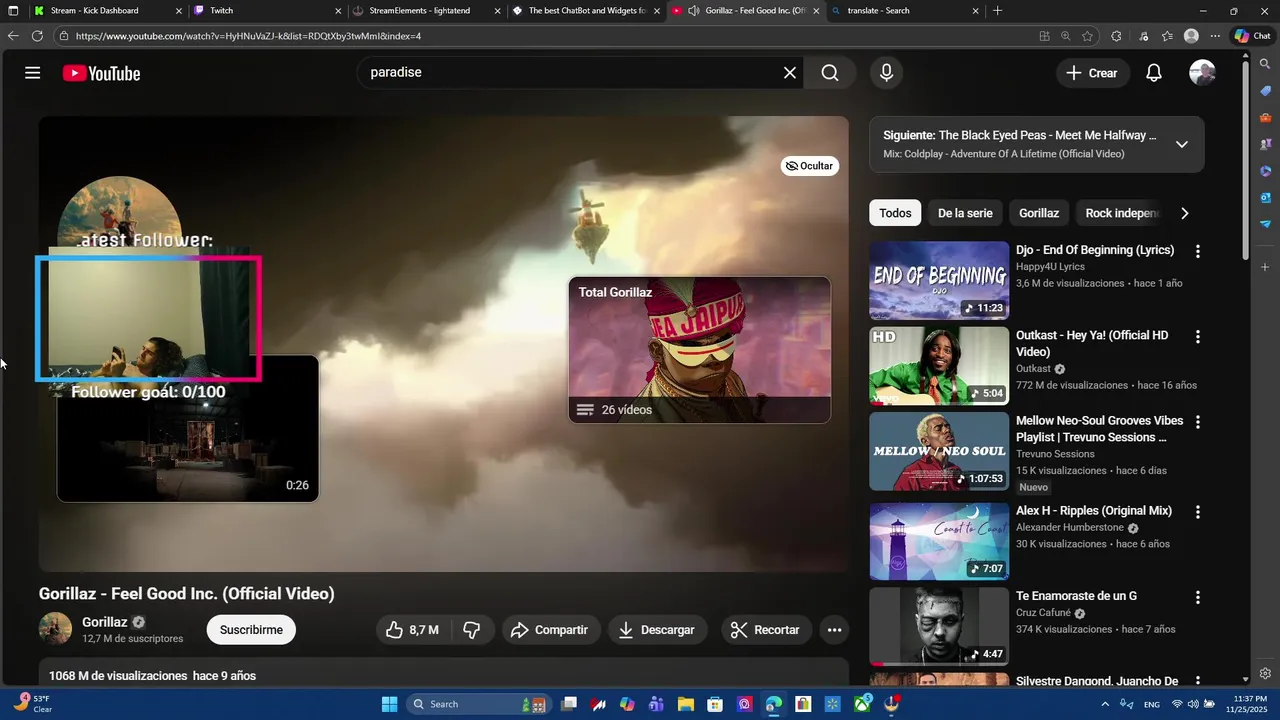Open options for Djo End Of Beginning
The width and height of the screenshot is (1280, 720).
(1198, 251)
